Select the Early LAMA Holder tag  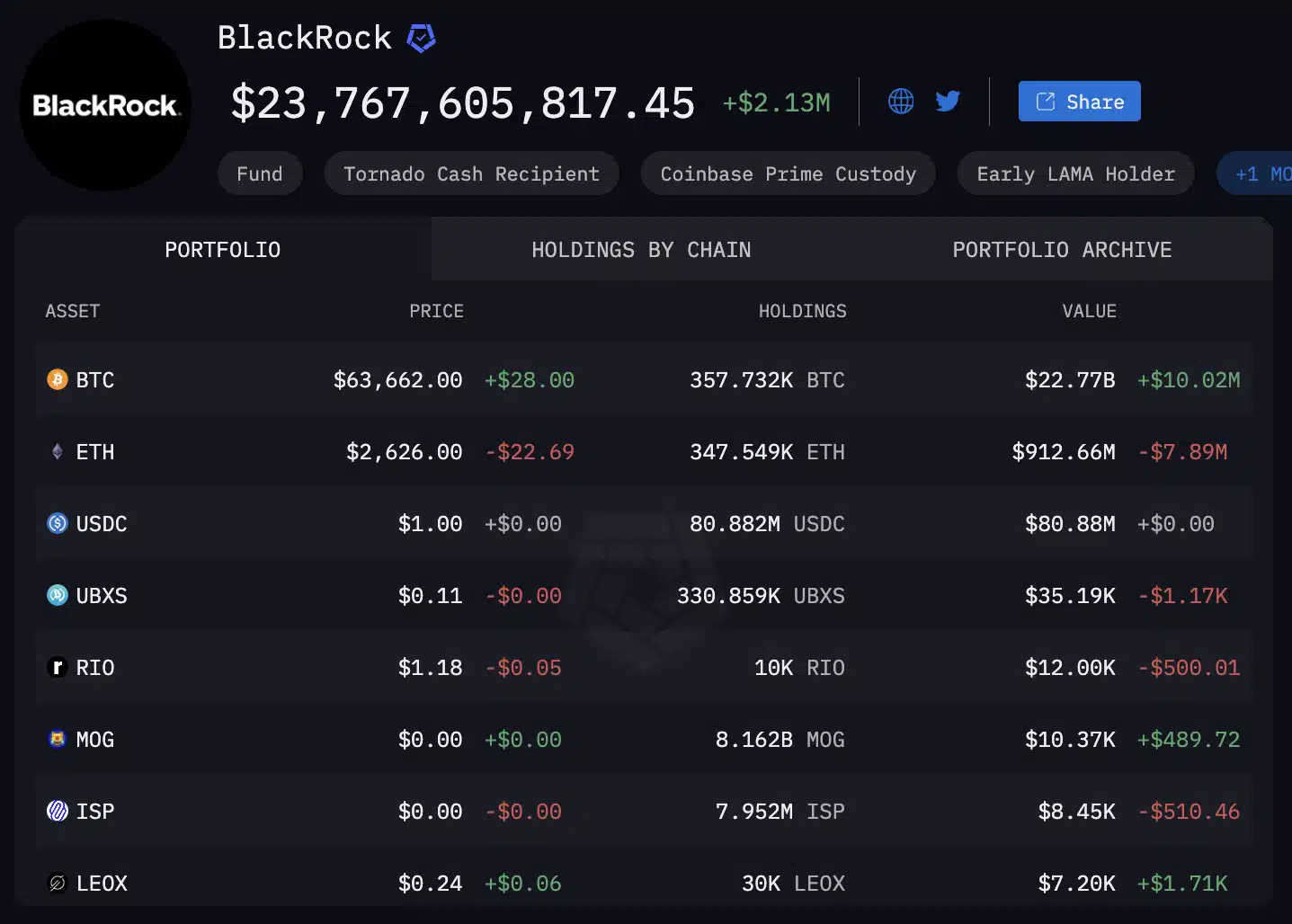click(1075, 173)
